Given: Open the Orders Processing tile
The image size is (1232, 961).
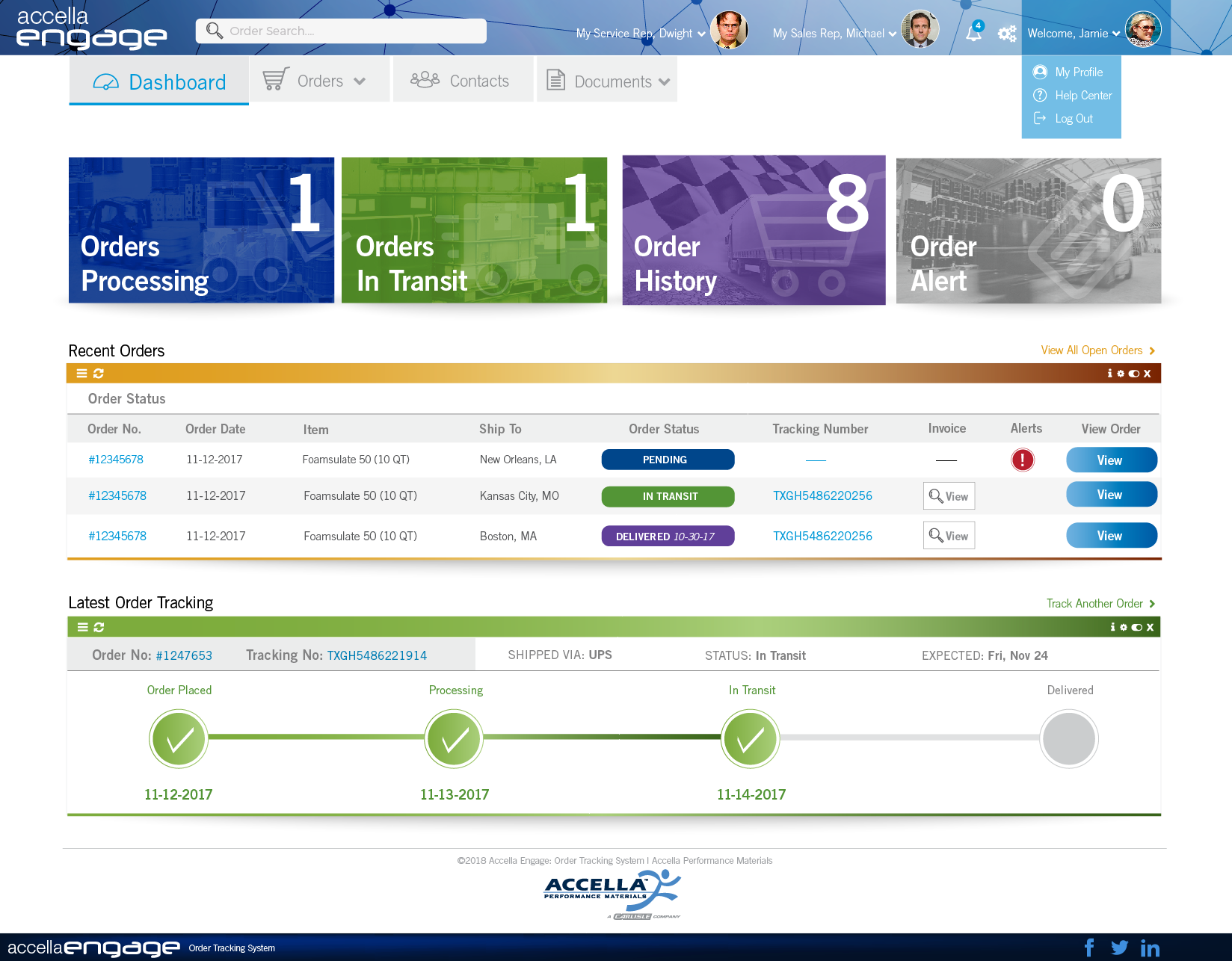Looking at the screenshot, I should pyautogui.click(x=201, y=230).
